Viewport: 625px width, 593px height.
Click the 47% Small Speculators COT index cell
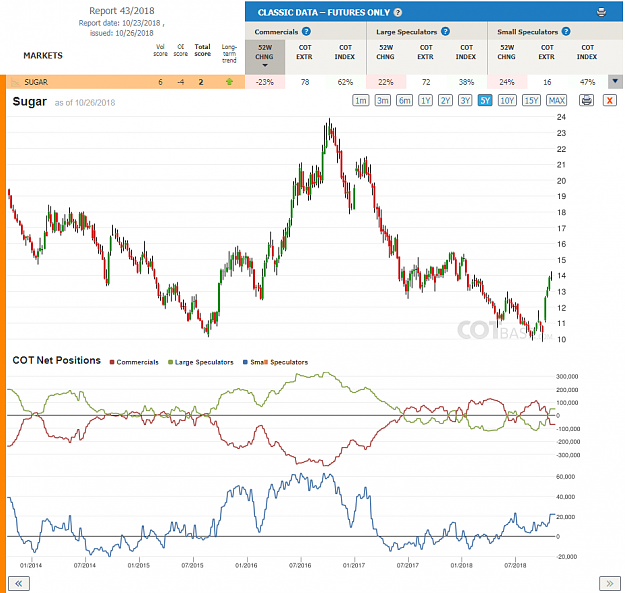pyautogui.click(x=588, y=82)
